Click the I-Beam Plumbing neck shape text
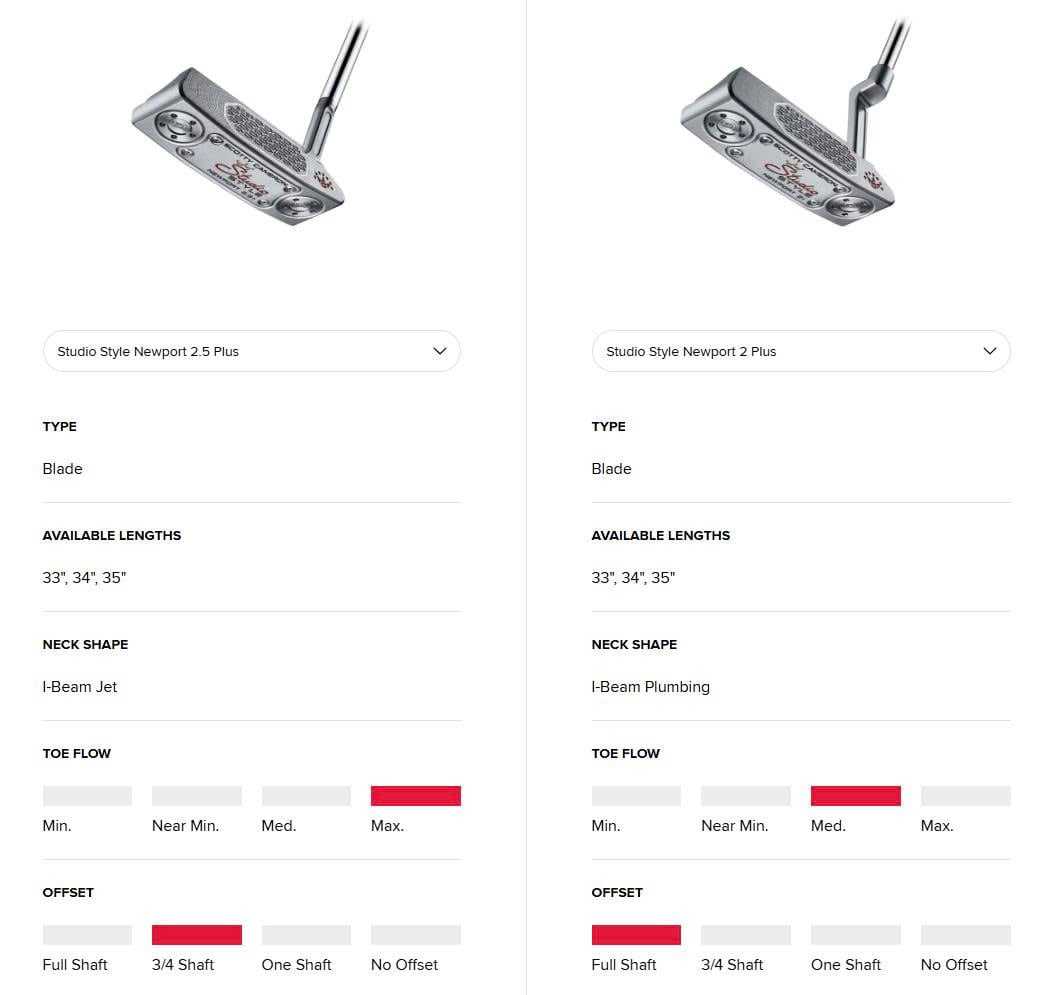Screen dimensions: 1050x995 [x=651, y=687]
